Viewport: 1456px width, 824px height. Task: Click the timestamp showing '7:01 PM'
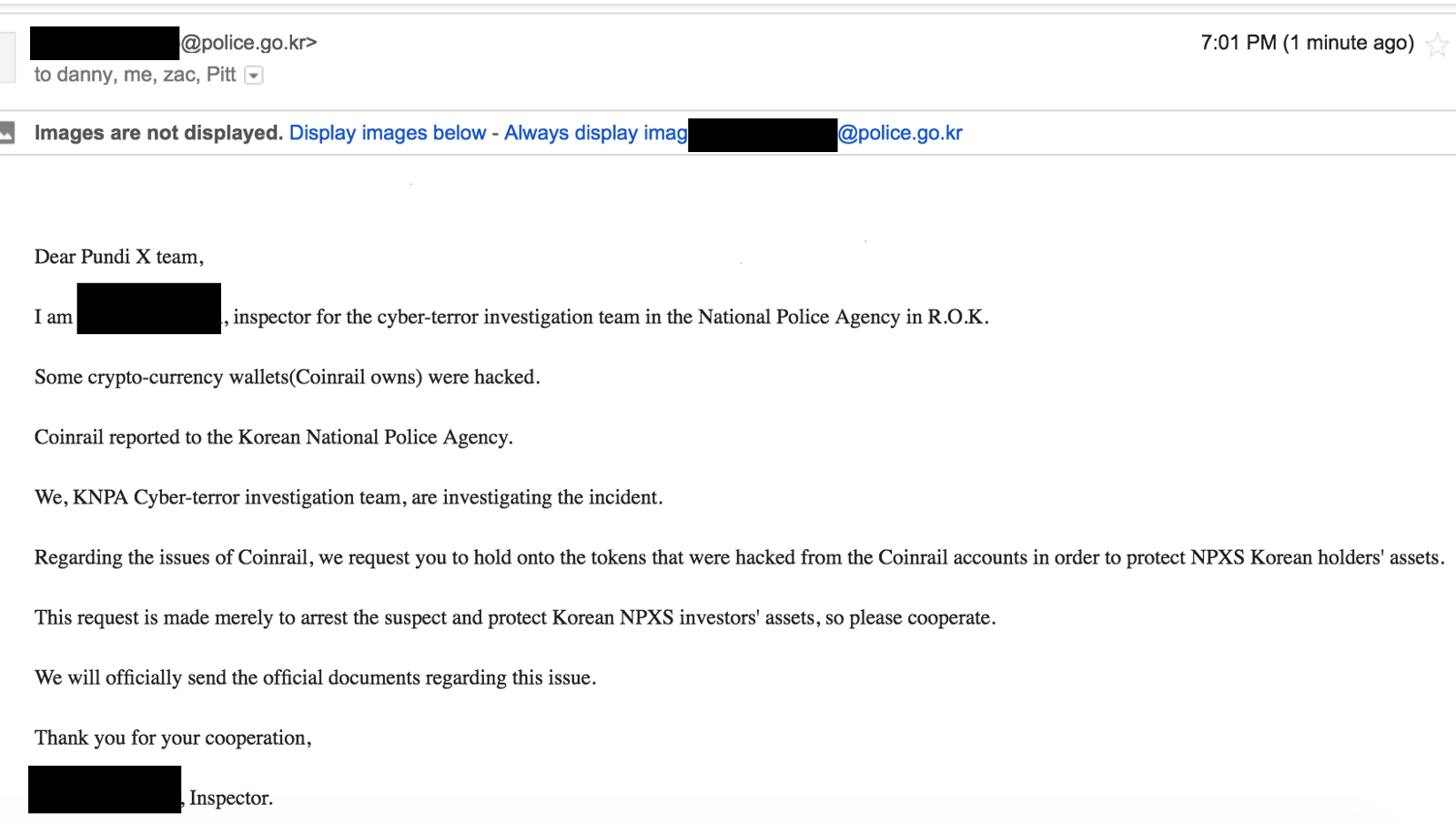(1238, 42)
